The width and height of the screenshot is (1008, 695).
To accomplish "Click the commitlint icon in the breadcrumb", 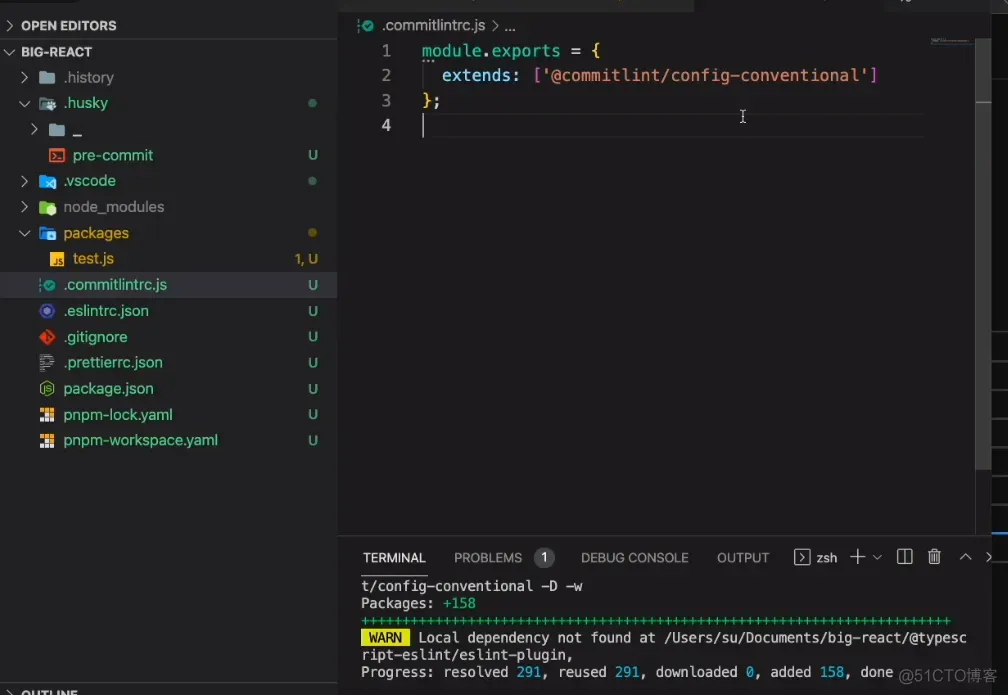I will coord(365,26).
